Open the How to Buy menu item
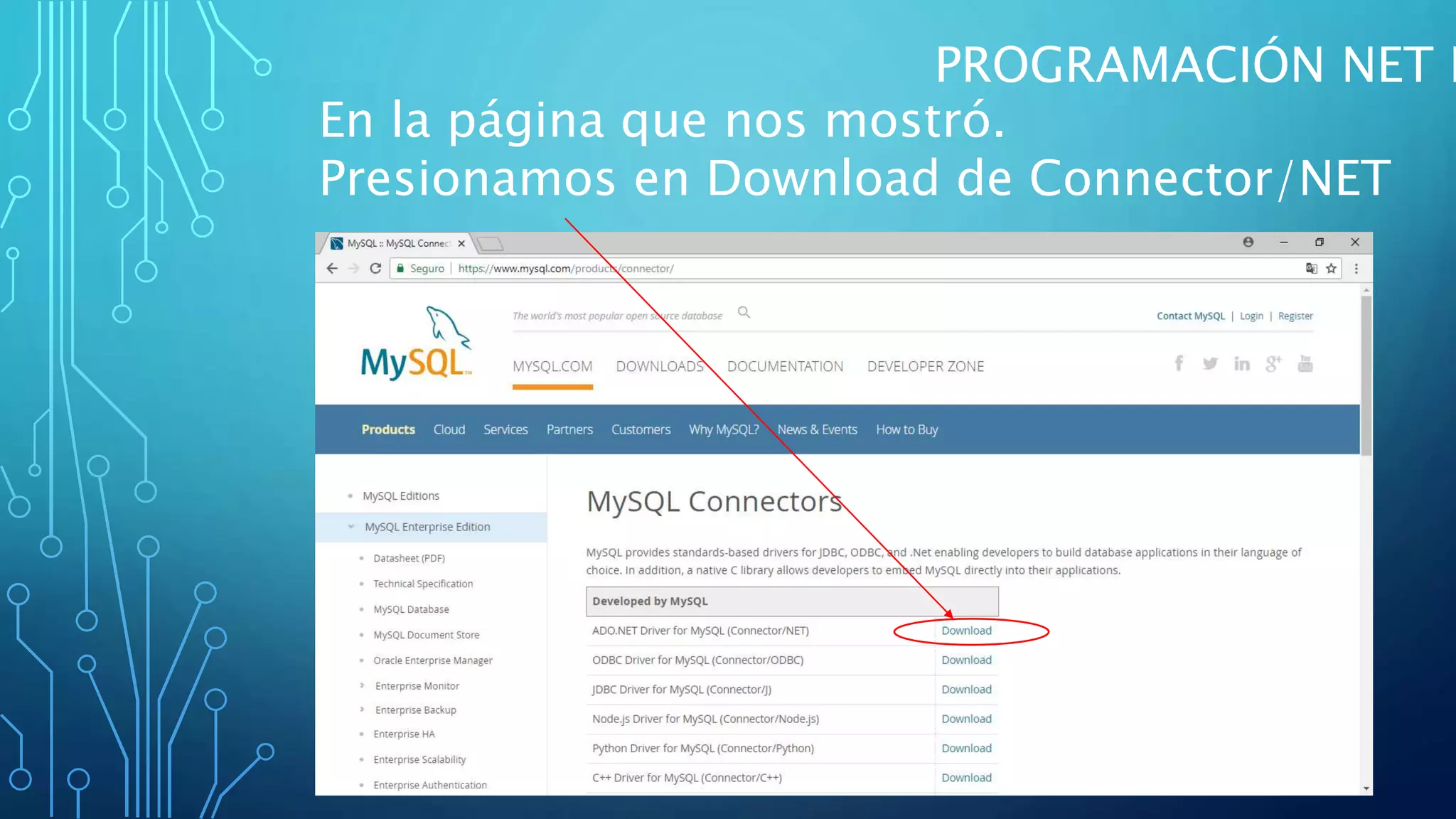1456x819 pixels. 906,429
